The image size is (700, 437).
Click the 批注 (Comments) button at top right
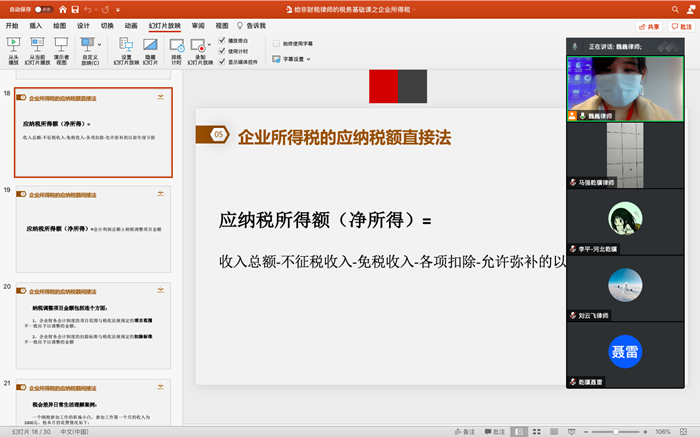coord(681,27)
